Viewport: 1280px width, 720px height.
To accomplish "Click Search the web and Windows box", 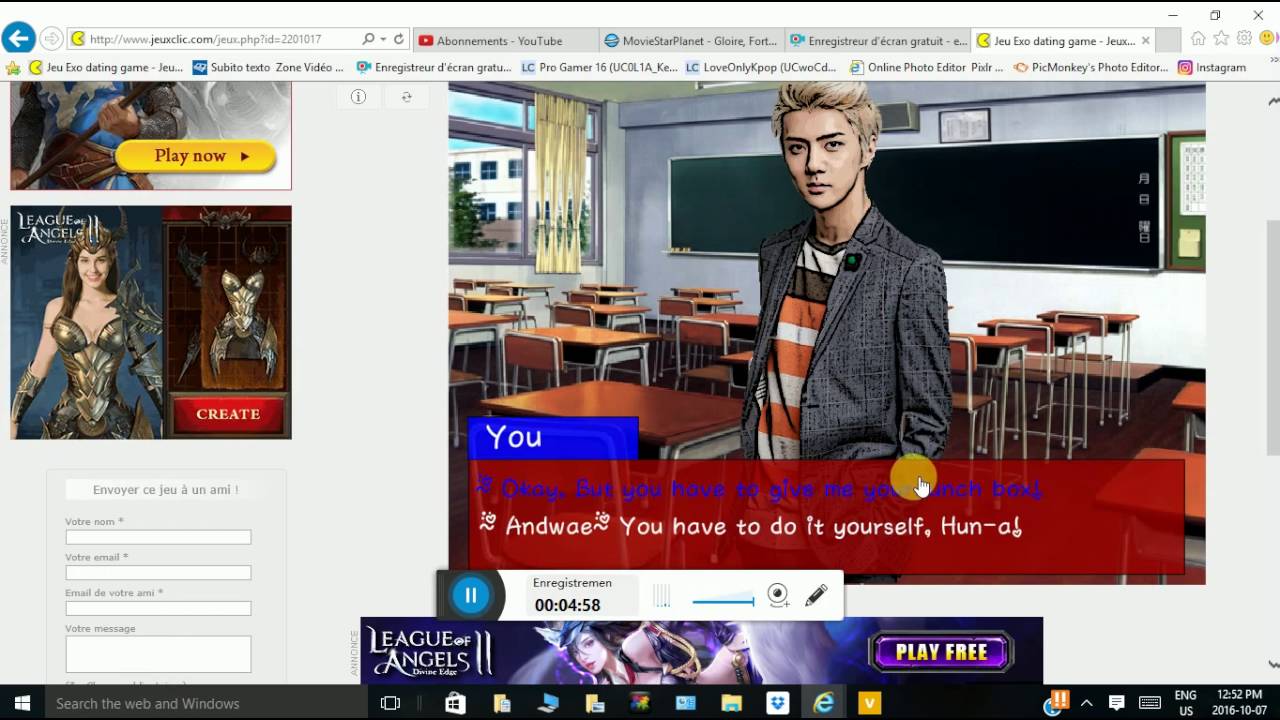I will 205,703.
